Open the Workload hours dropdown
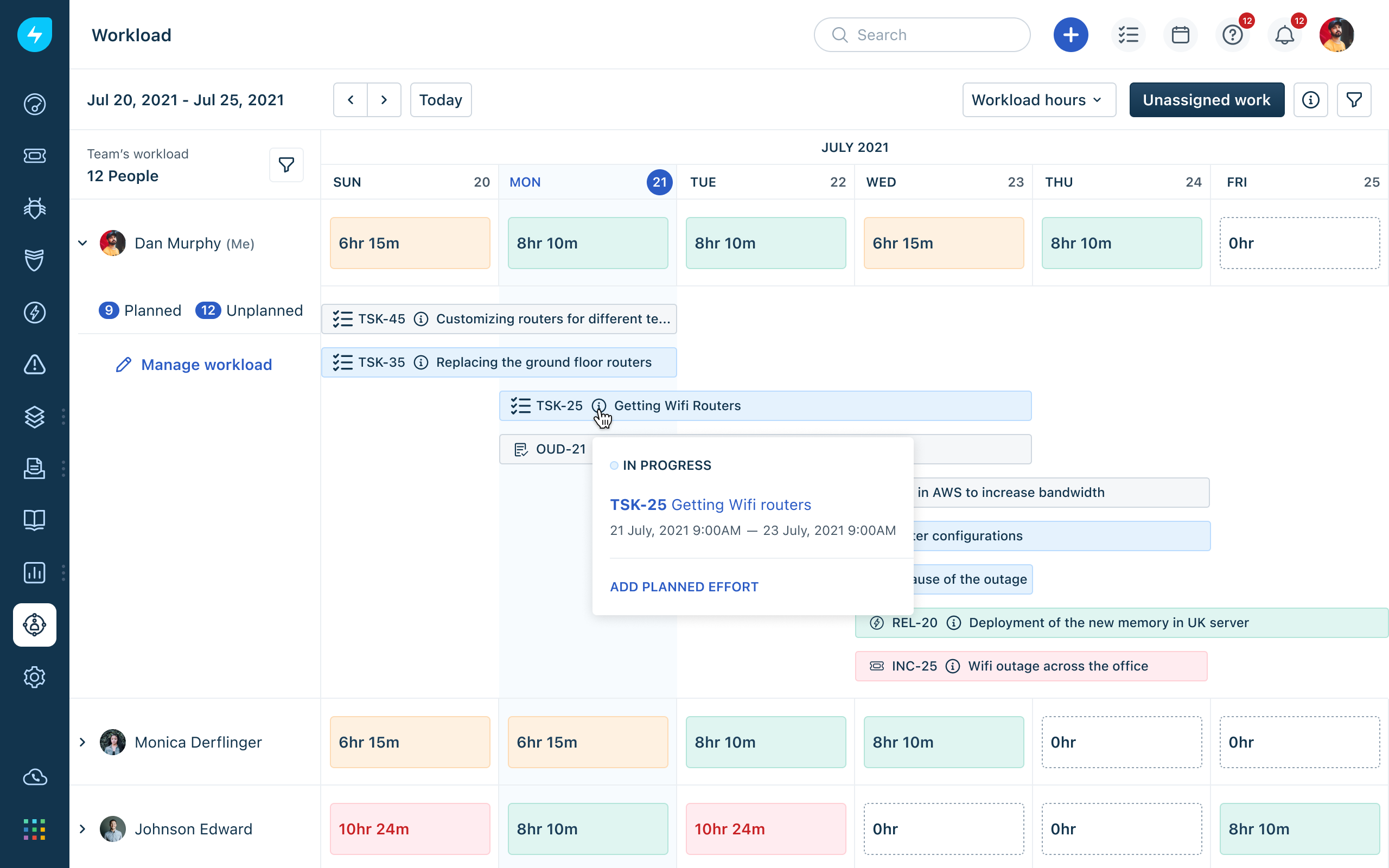This screenshot has width=1389, height=868. point(1039,99)
